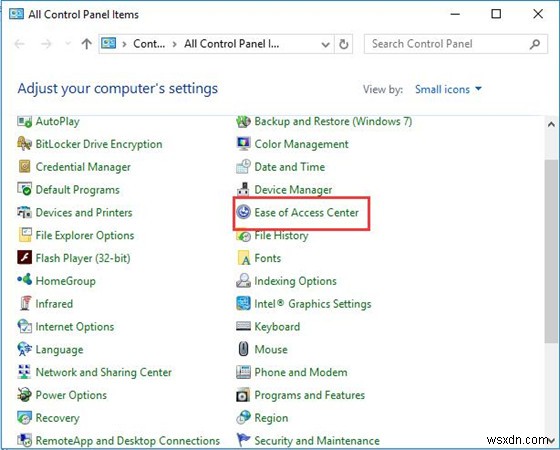Screen dimensions: 560x450
Task: Click the Color Management monitor icon
Action: click(244, 144)
